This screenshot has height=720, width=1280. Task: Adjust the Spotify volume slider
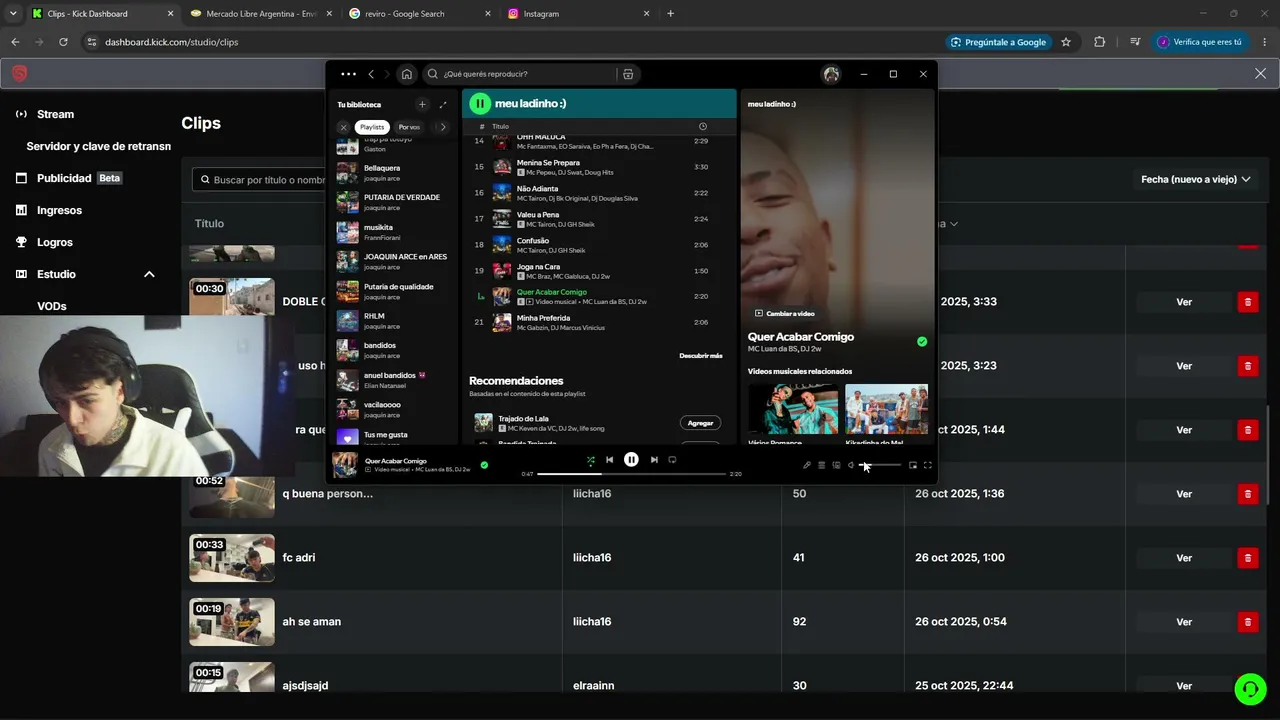(x=880, y=465)
